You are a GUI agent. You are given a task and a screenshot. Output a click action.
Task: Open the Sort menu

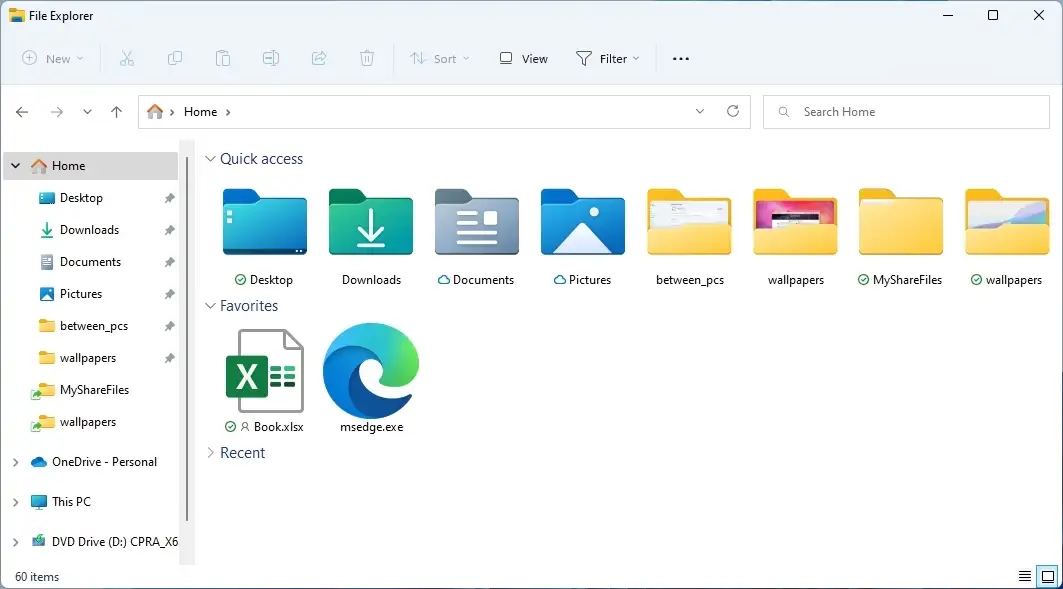439,59
